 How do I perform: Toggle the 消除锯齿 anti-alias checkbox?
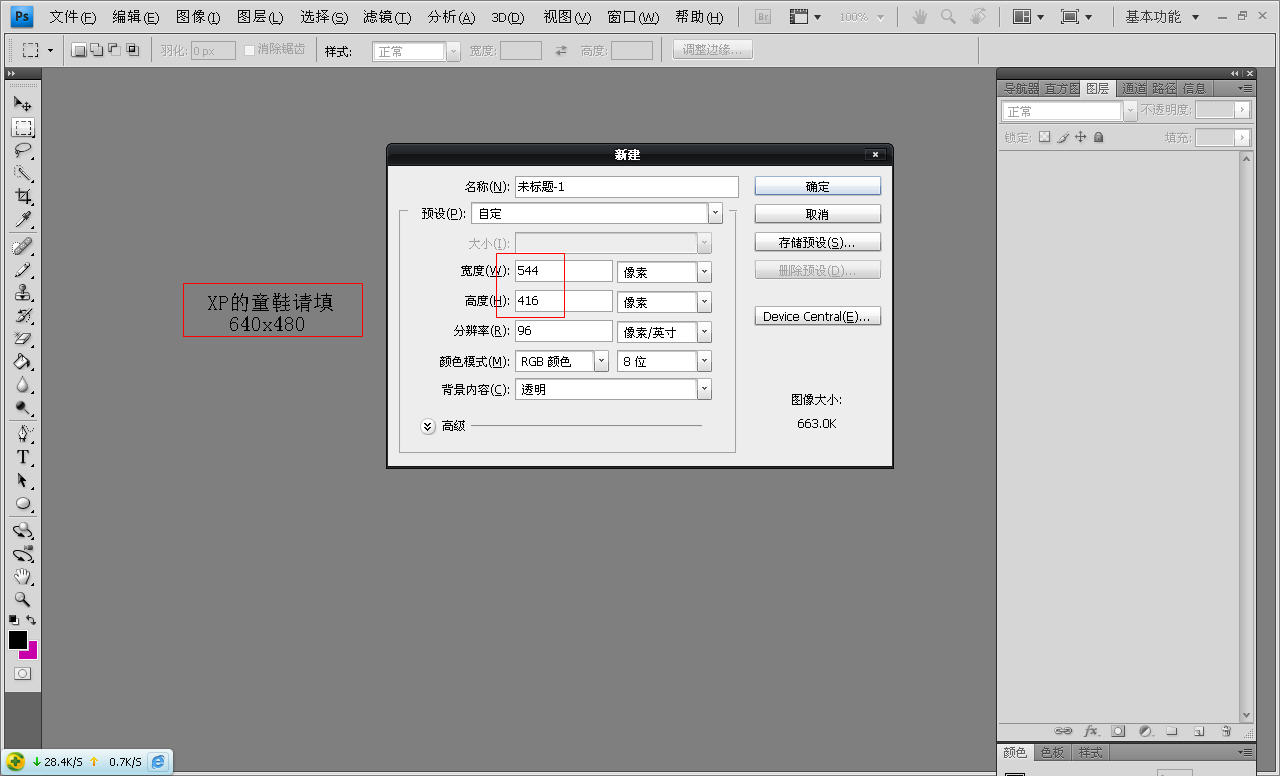click(x=250, y=50)
